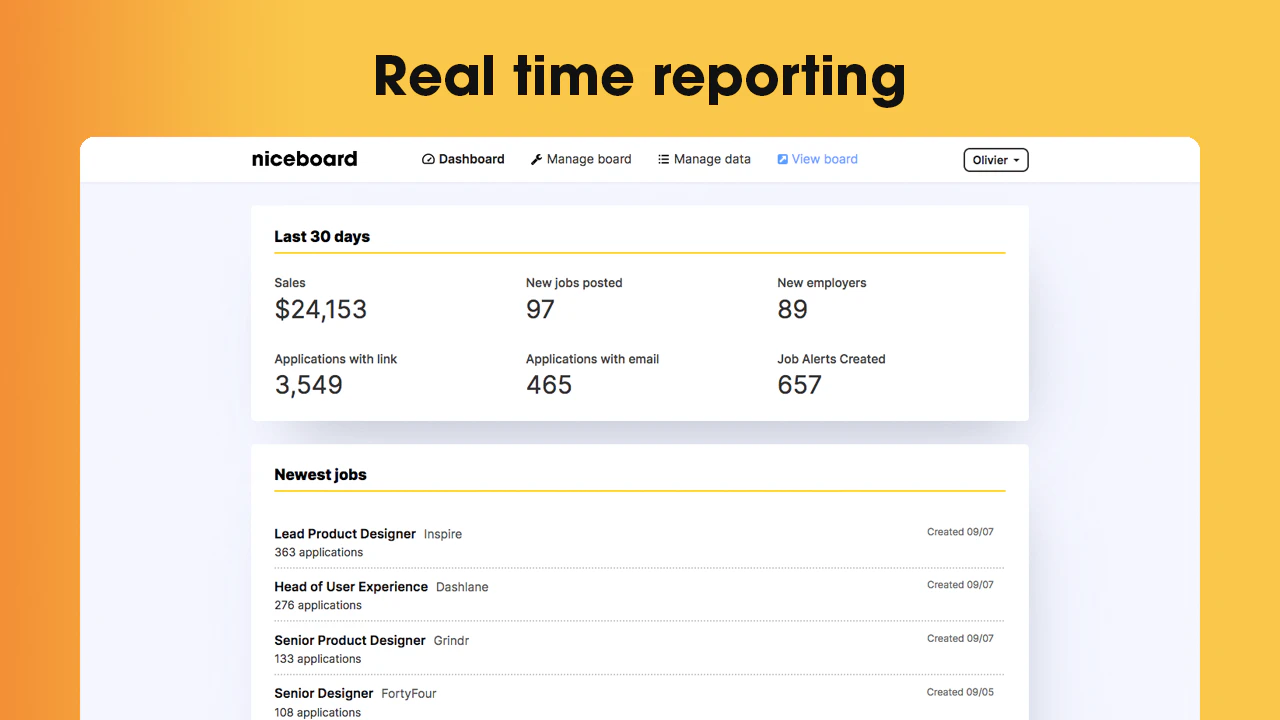View the Senior Product Designer at Grindr job
Image resolution: width=1280 pixels, height=720 pixels.
349,640
